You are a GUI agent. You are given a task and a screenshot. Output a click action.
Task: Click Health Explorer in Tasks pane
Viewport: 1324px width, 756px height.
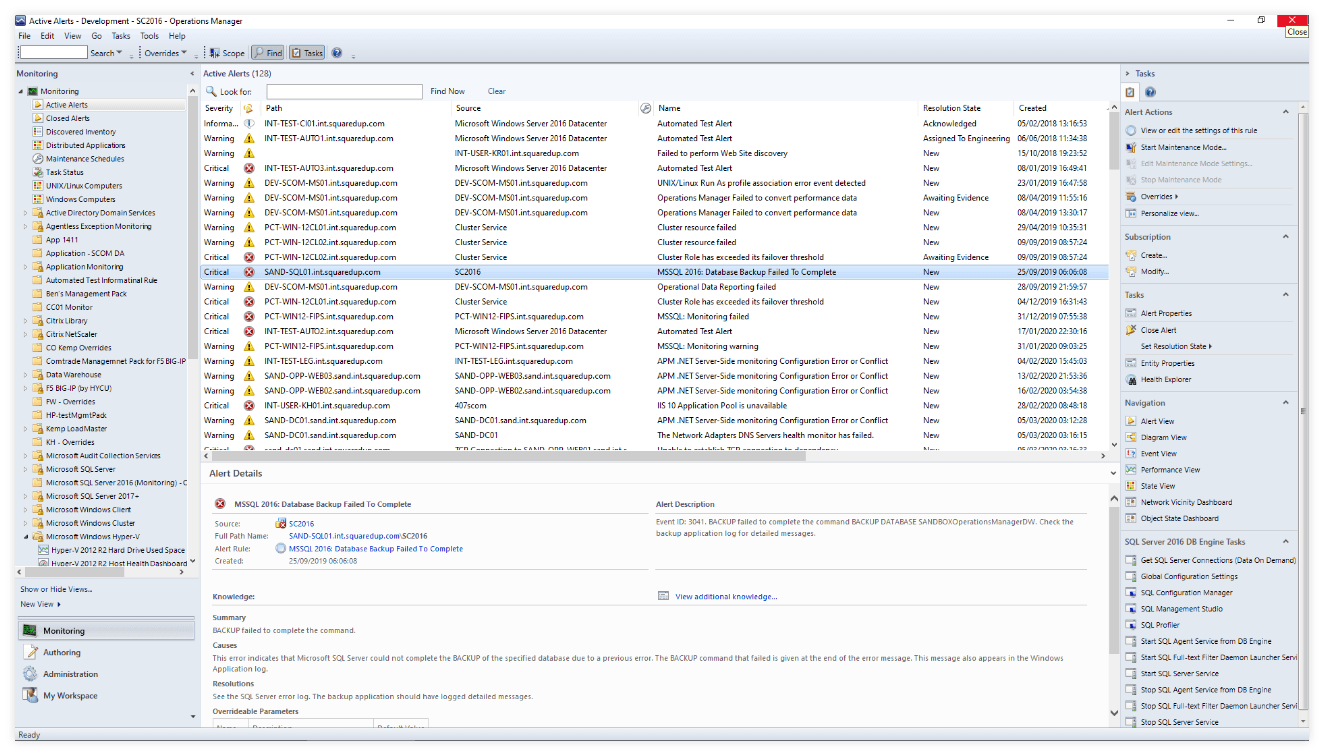tap(1166, 380)
